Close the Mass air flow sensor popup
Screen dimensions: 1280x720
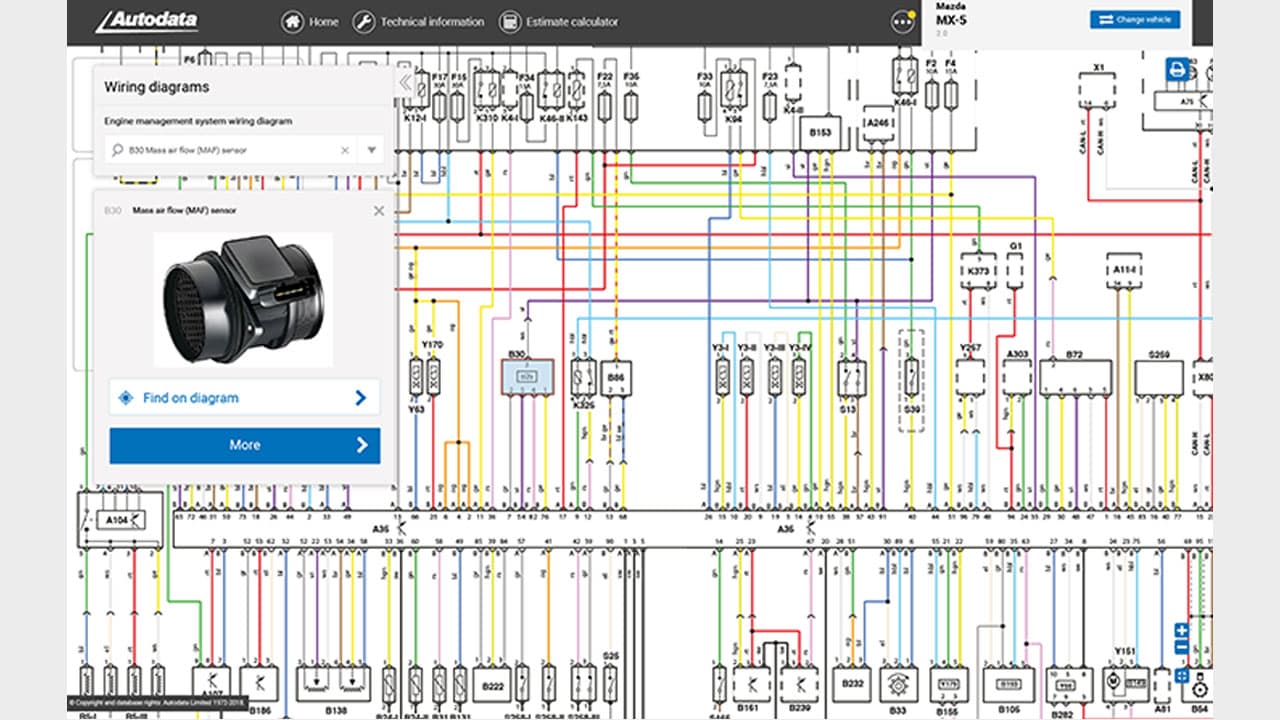pyautogui.click(x=379, y=210)
